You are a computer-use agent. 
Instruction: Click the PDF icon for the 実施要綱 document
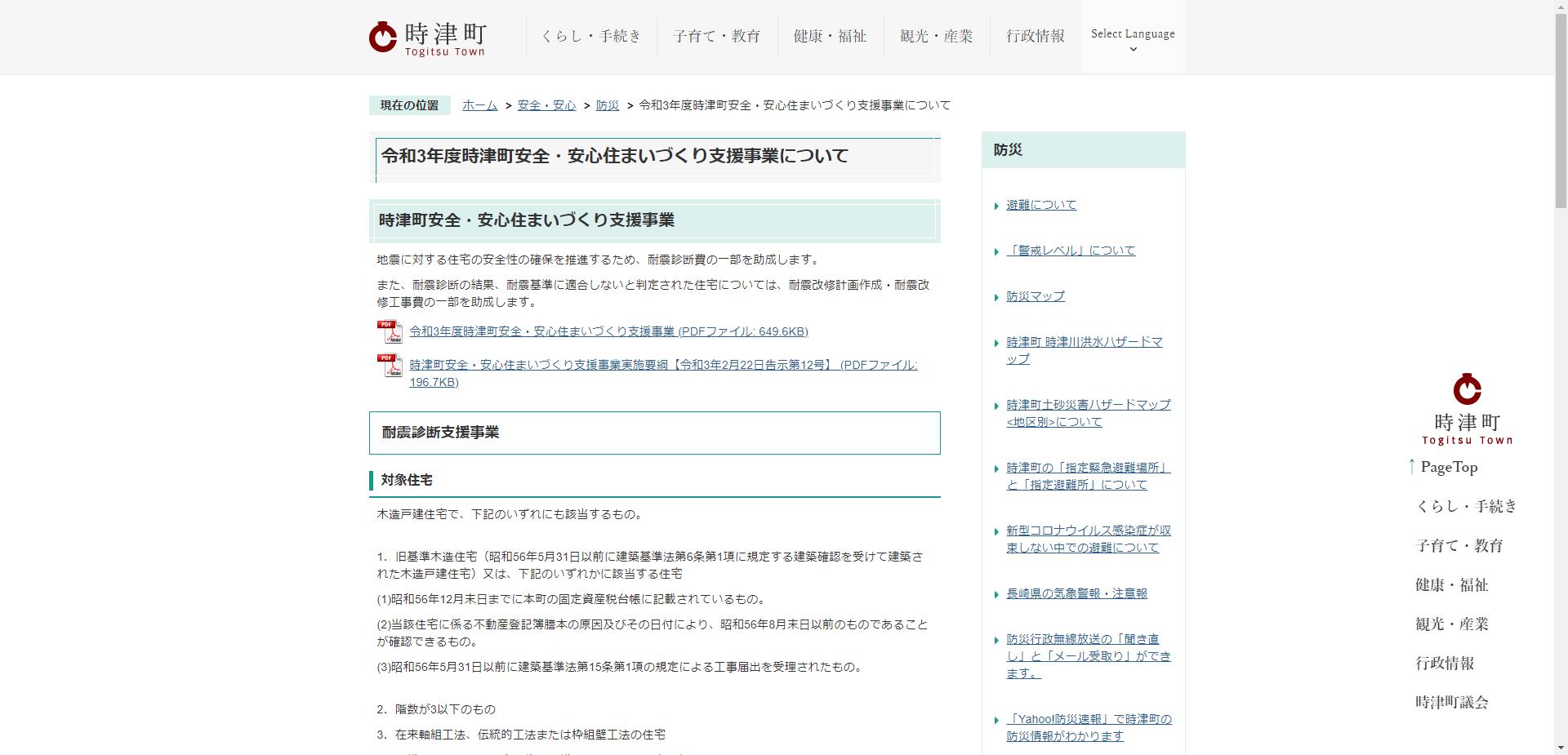(389, 364)
